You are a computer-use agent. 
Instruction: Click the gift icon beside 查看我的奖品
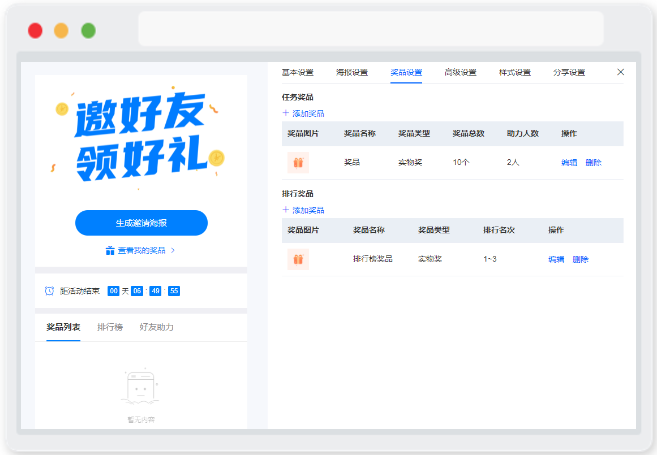pos(110,251)
